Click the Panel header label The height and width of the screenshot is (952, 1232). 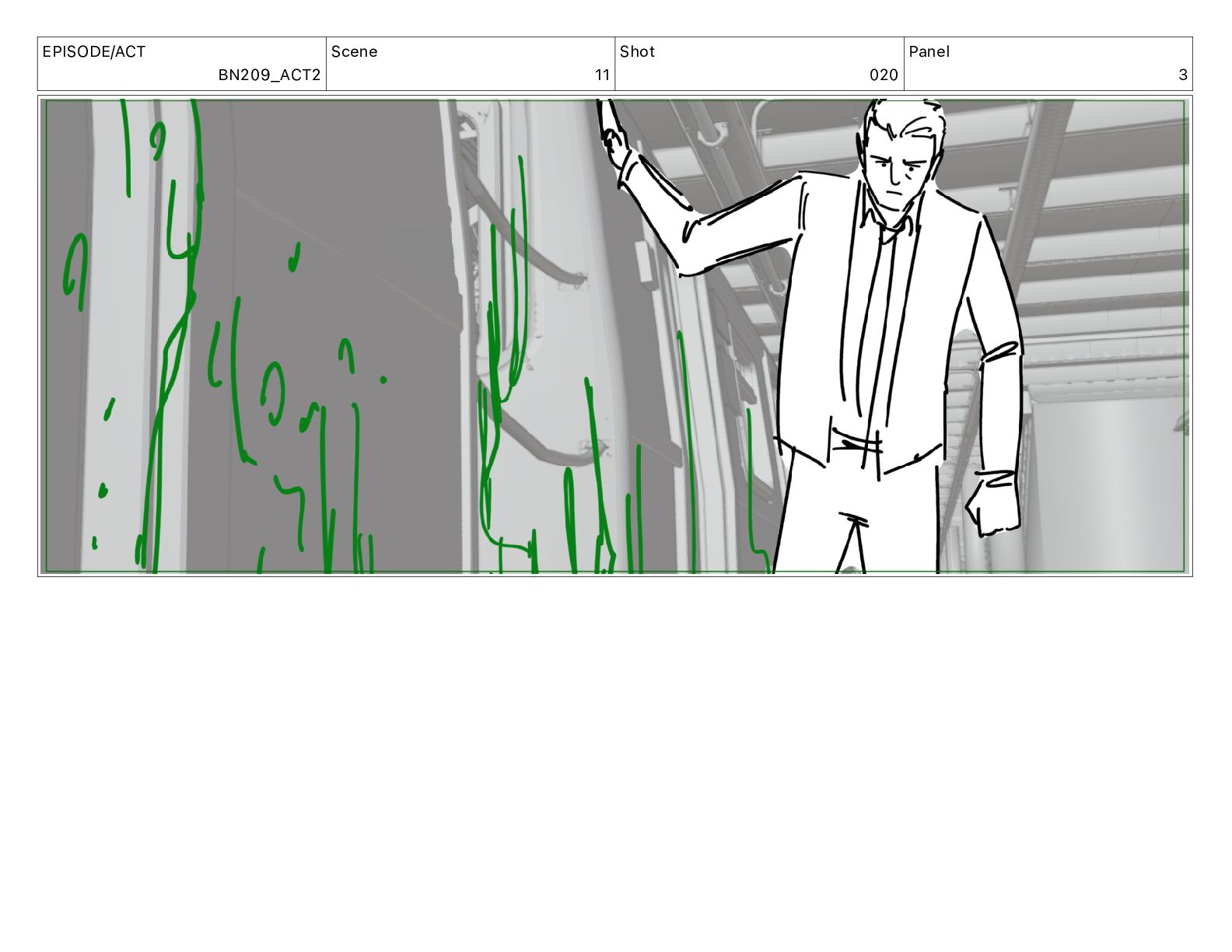tap(929, 52)
